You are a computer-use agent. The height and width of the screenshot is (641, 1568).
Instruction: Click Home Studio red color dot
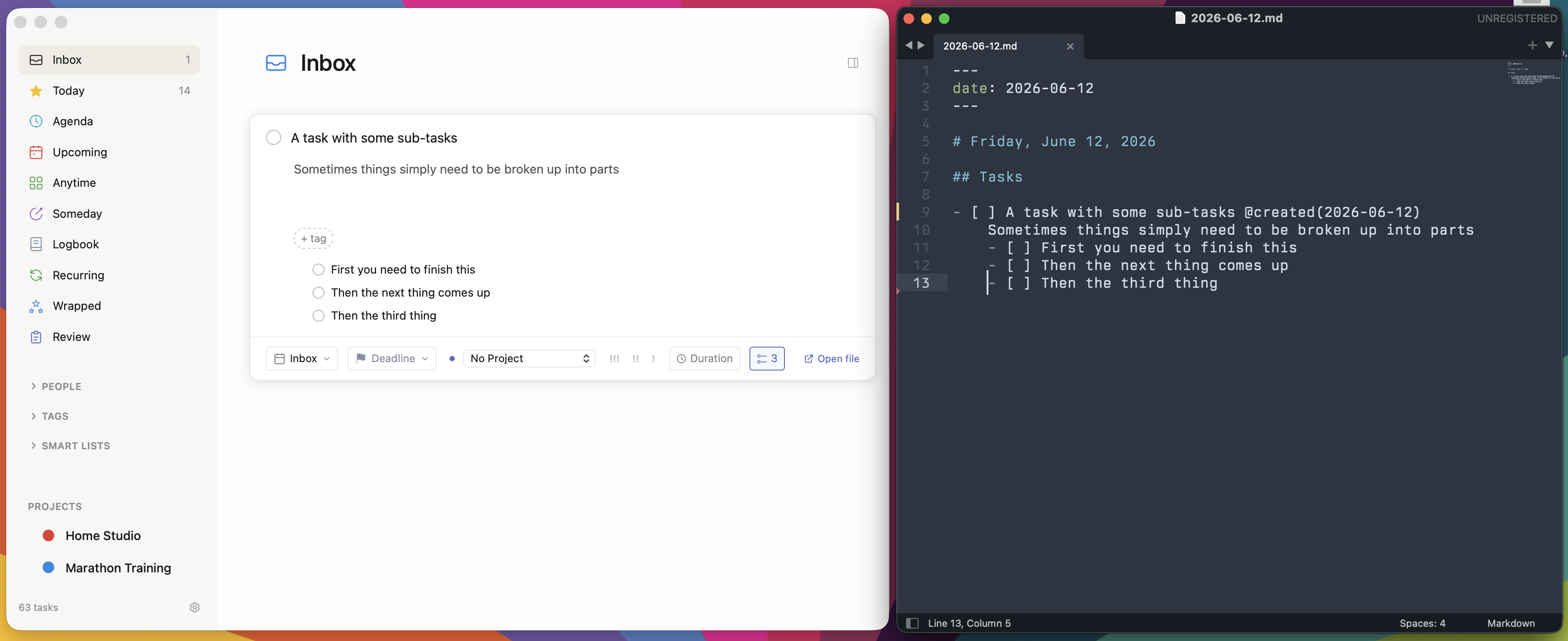[49, 536]
